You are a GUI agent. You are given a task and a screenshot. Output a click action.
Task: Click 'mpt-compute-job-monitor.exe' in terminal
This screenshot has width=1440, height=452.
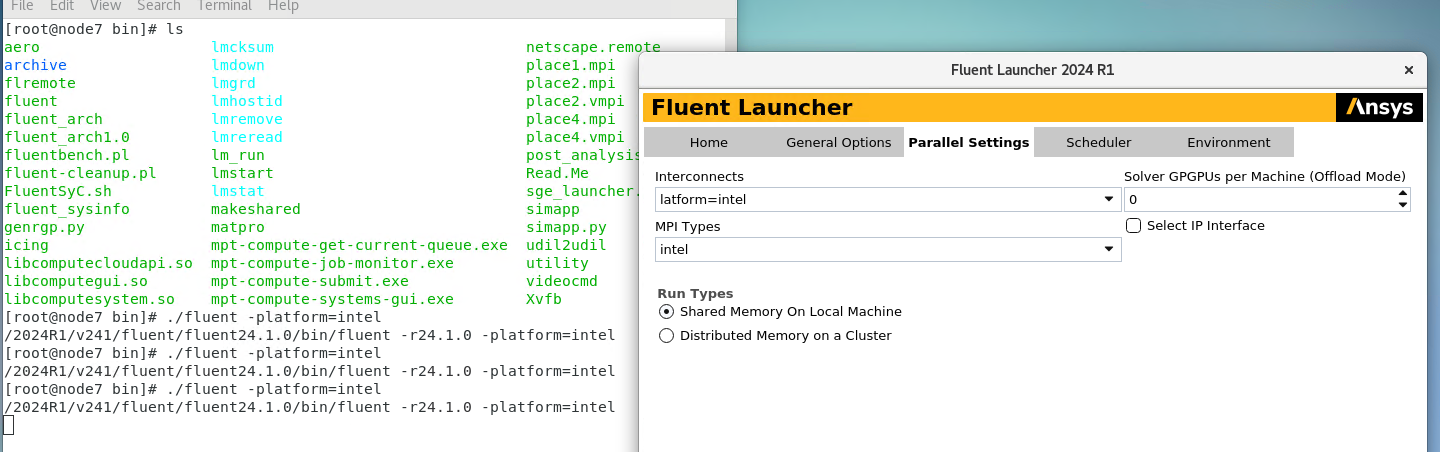pos(333,263)
